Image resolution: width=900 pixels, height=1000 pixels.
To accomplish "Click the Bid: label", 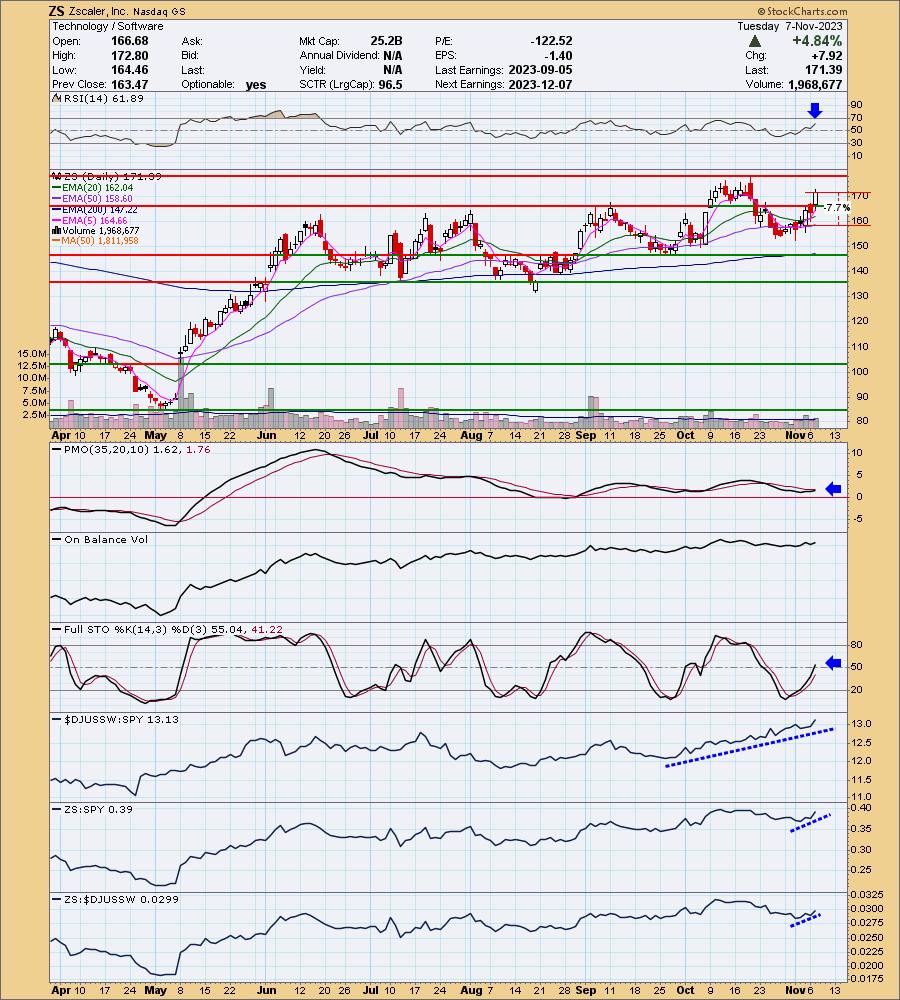I will pyautogui.click(x=190, y=55).
